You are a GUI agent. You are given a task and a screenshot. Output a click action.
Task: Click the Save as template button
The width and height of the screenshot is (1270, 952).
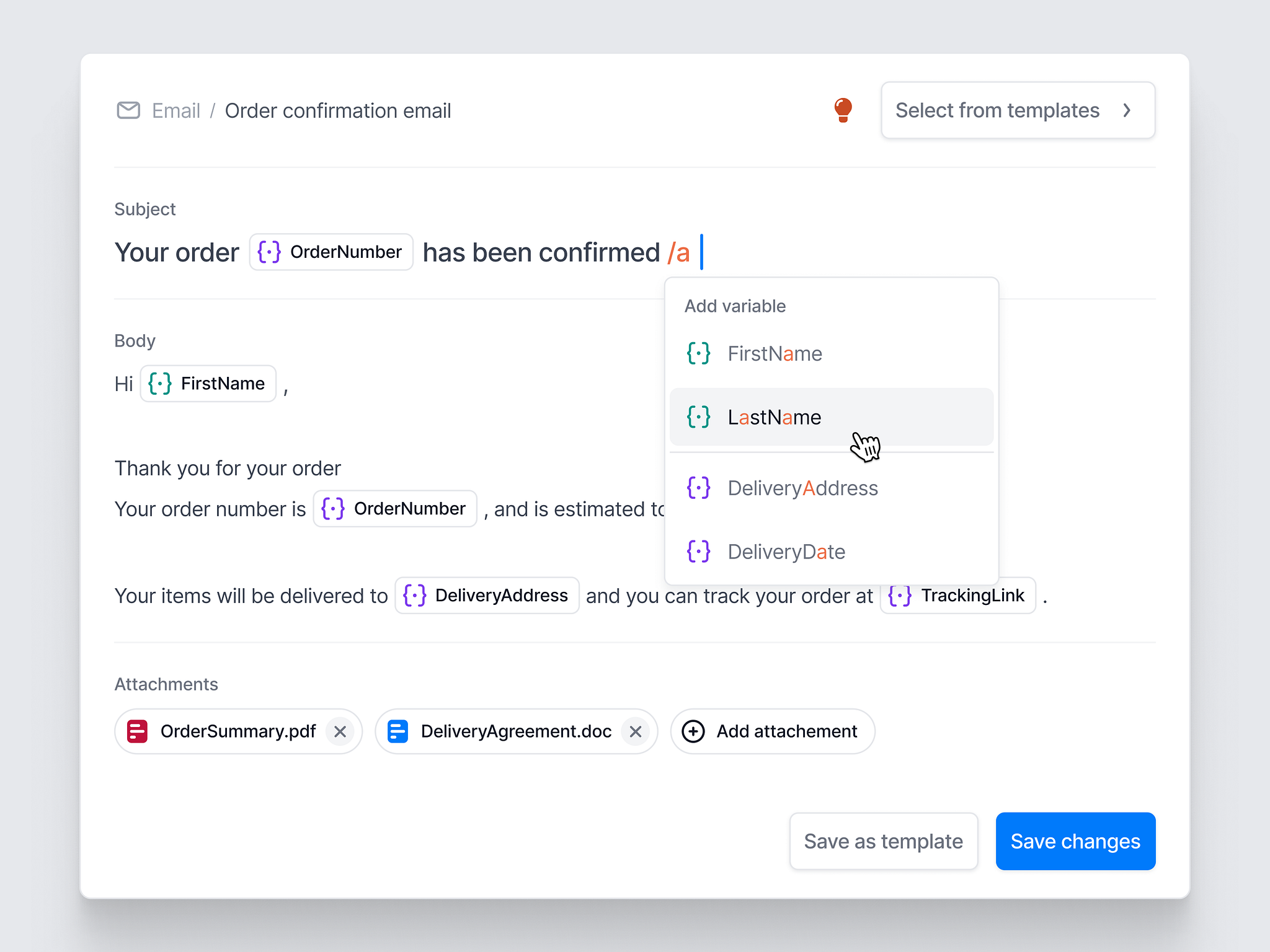point(883,841)
